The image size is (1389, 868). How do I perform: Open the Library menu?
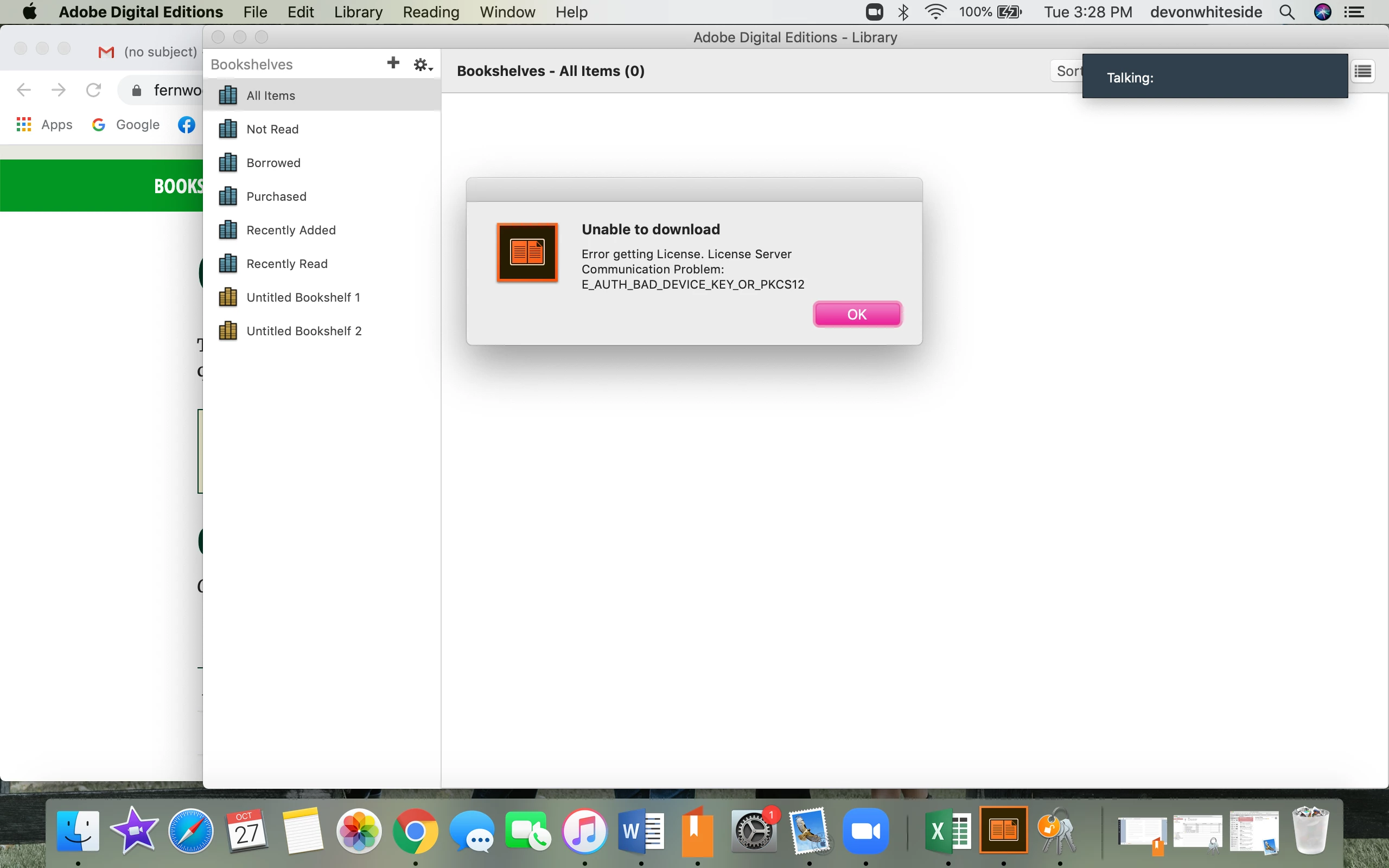[x=358, y=12]
